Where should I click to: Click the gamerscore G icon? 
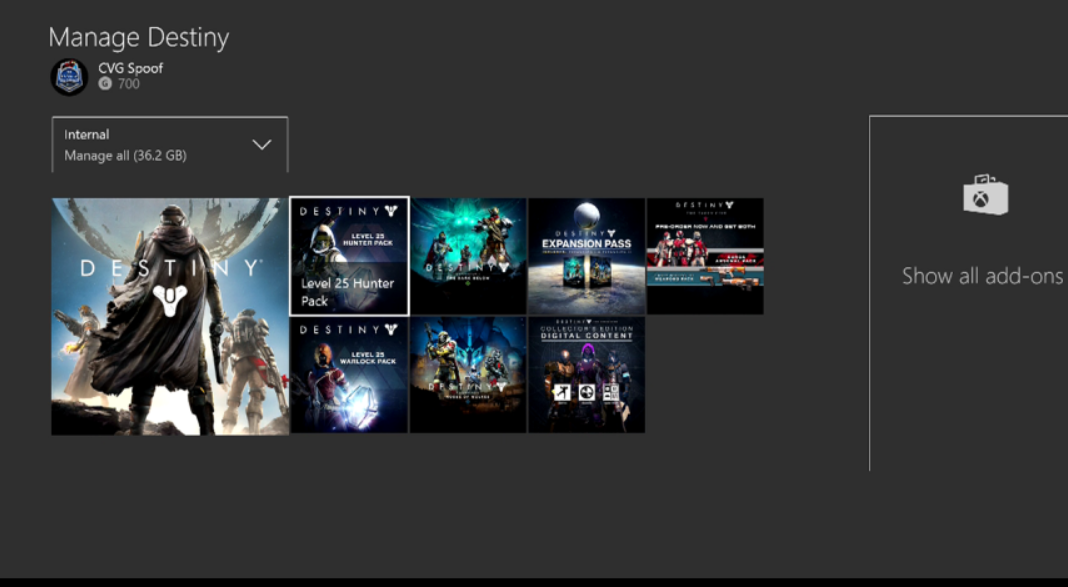click(104, 84)
